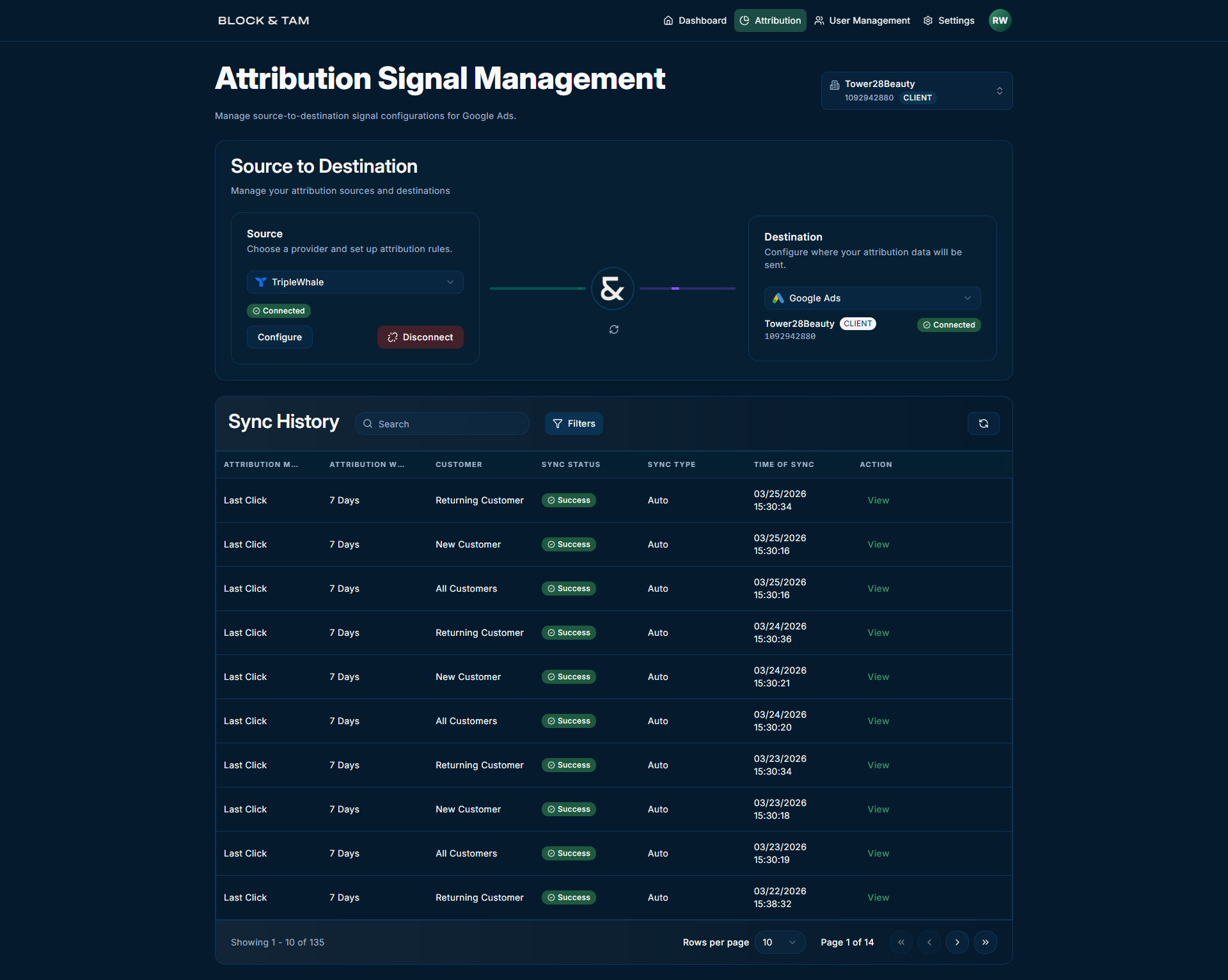Open the Tower28Beauty client selector
The image size is (1228, 980).
[916, 90]
